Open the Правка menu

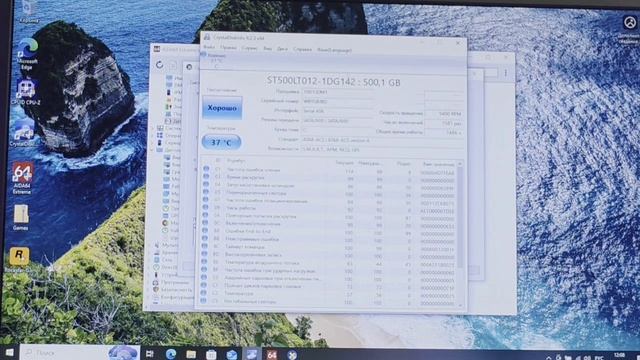point(228,48)
